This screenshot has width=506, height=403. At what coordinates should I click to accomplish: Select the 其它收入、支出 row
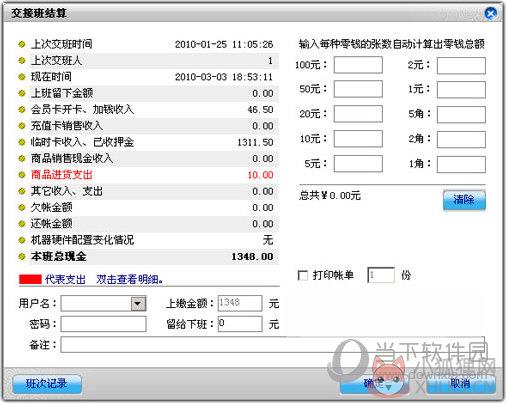[x=149, y=191]
